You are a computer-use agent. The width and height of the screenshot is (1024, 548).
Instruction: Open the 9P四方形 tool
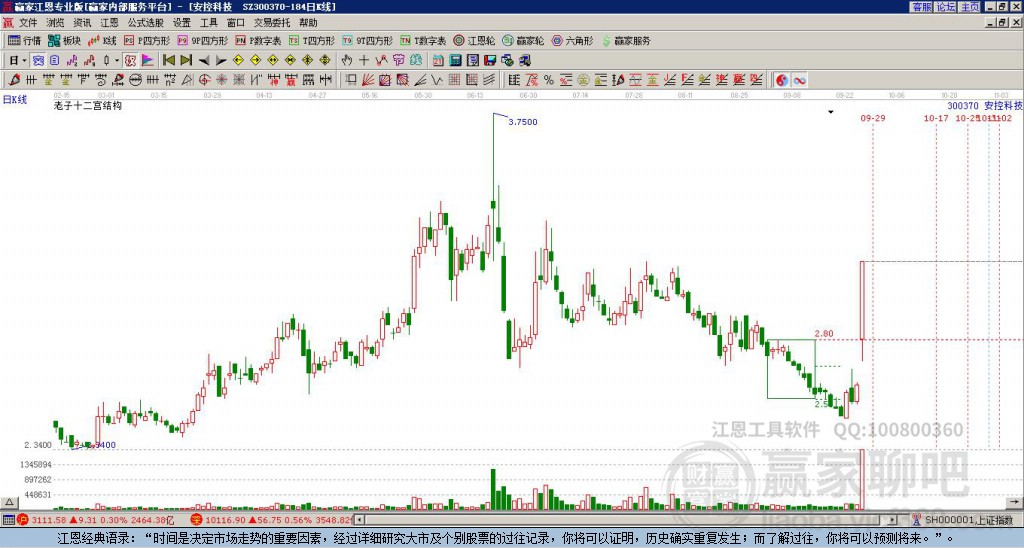203,40
